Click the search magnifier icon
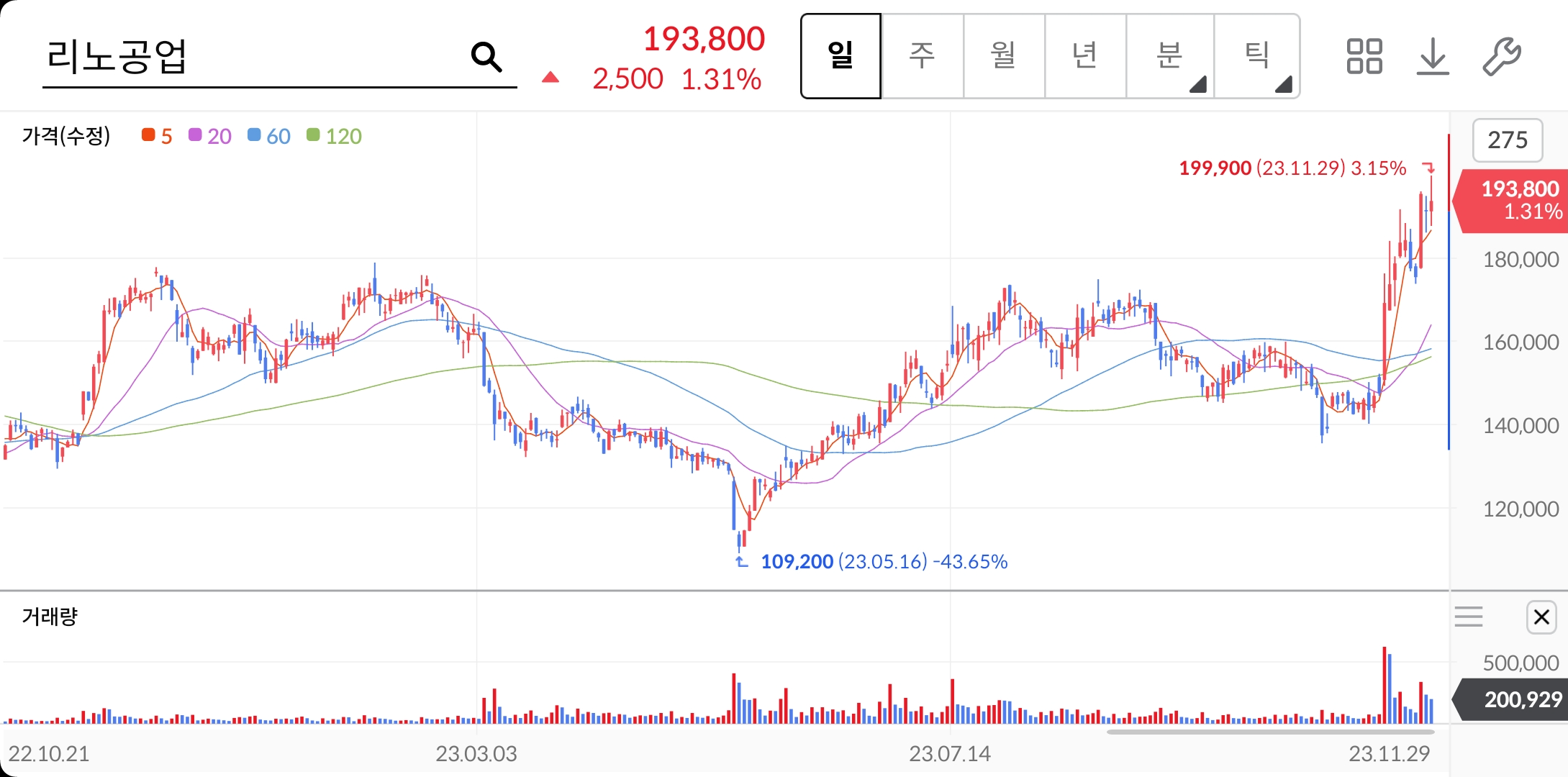The image size is (1568, 777). click(486, 57)
